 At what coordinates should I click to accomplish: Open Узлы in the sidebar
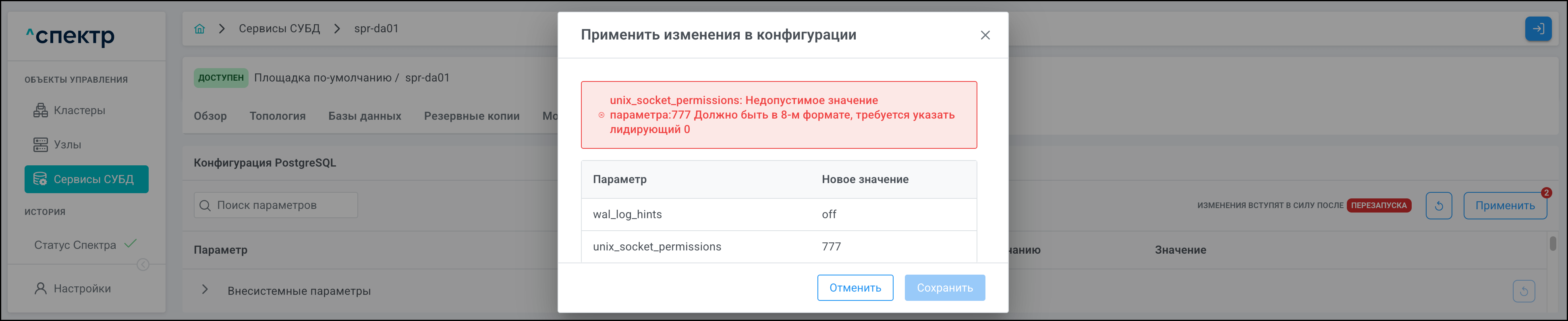tap(67, 145)
